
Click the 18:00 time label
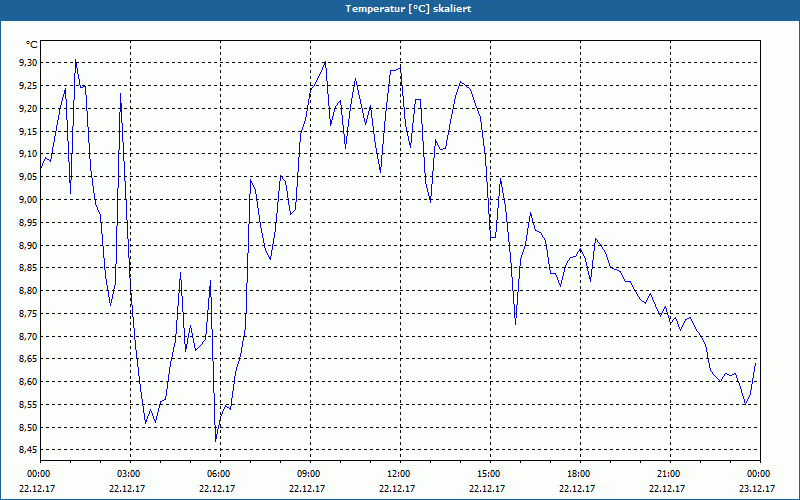pos(580,474)
